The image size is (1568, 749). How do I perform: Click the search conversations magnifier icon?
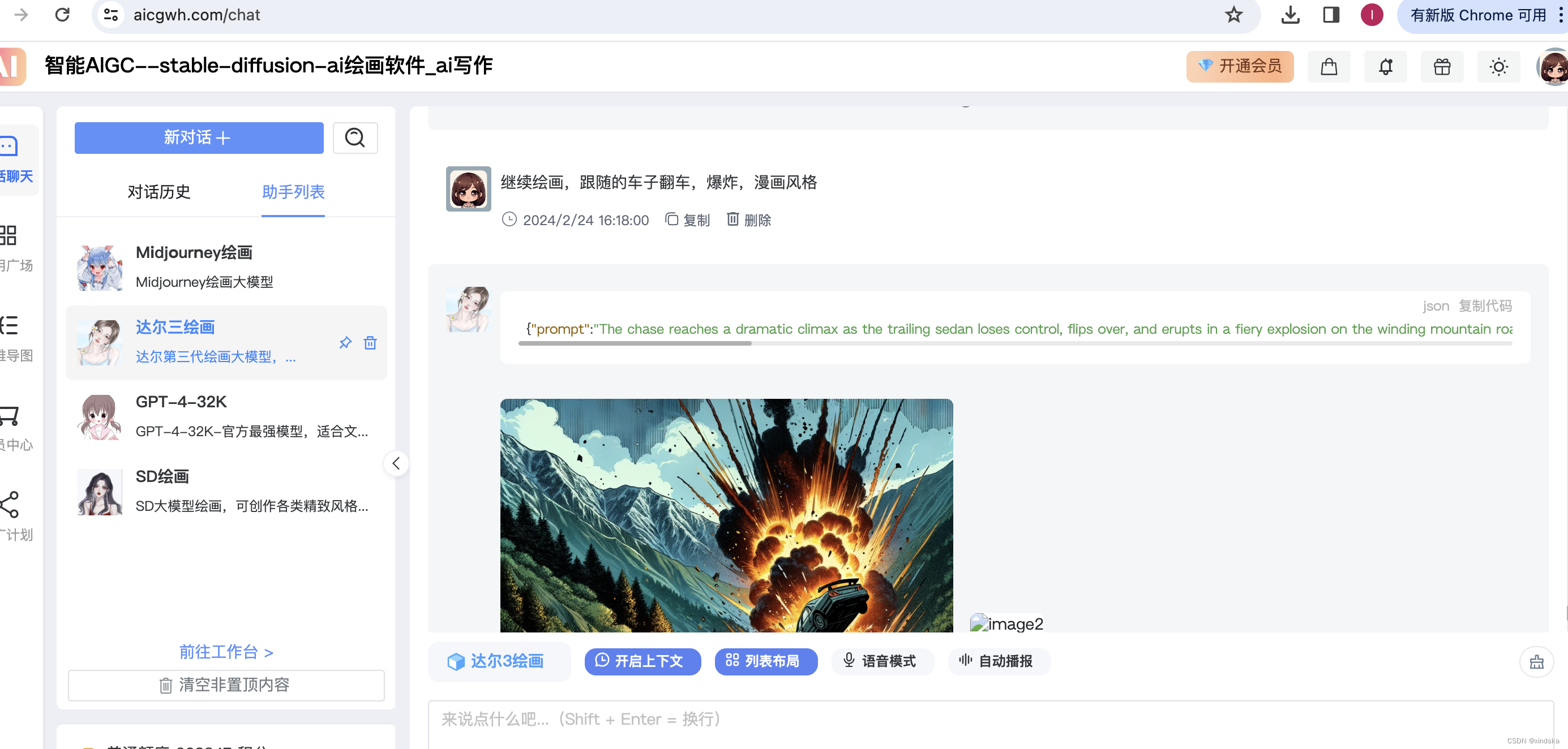point(355,137)
